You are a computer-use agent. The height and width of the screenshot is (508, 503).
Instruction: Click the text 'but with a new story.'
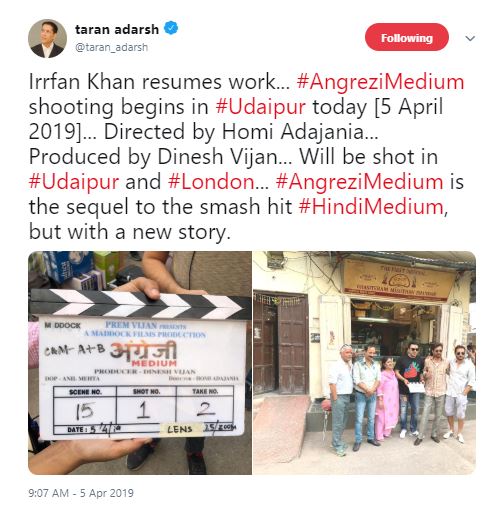[130, 232]
